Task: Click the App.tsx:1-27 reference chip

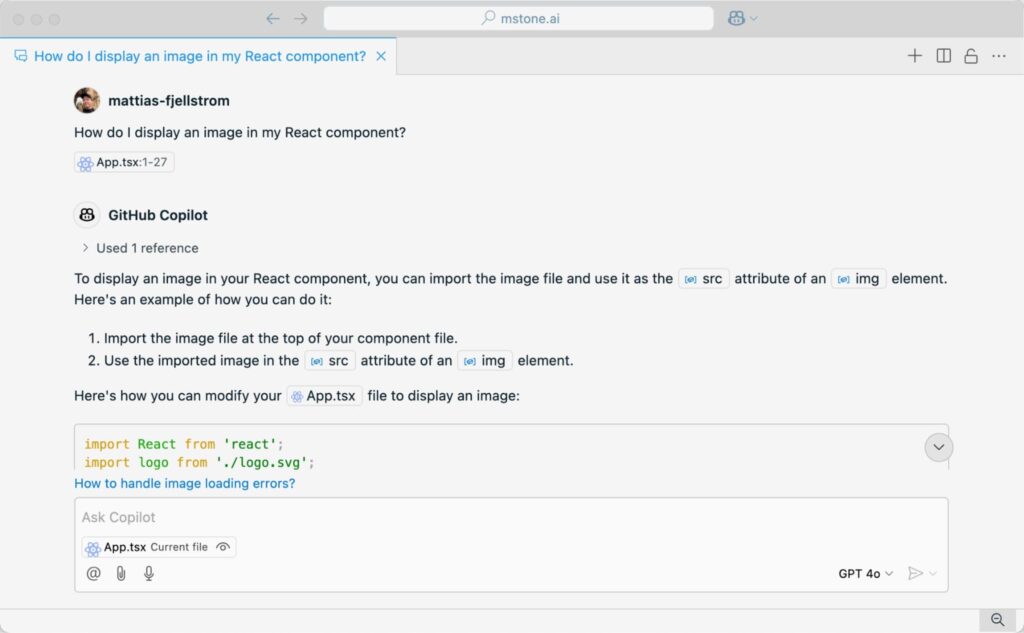Action: [x=123, y=162]
